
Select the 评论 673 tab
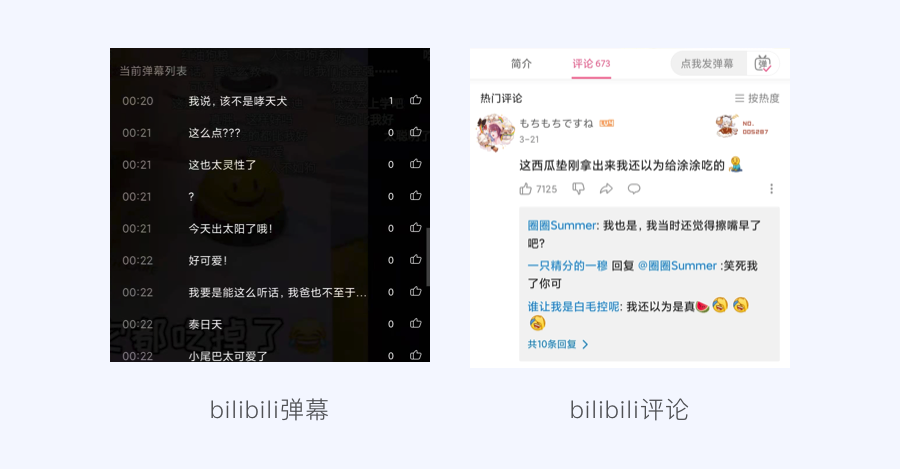[591, 64]
